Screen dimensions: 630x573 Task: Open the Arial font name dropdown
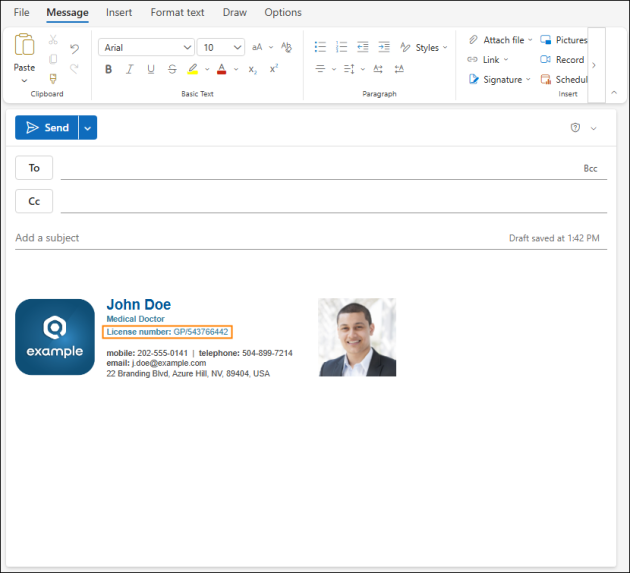[x=146, y=47]
